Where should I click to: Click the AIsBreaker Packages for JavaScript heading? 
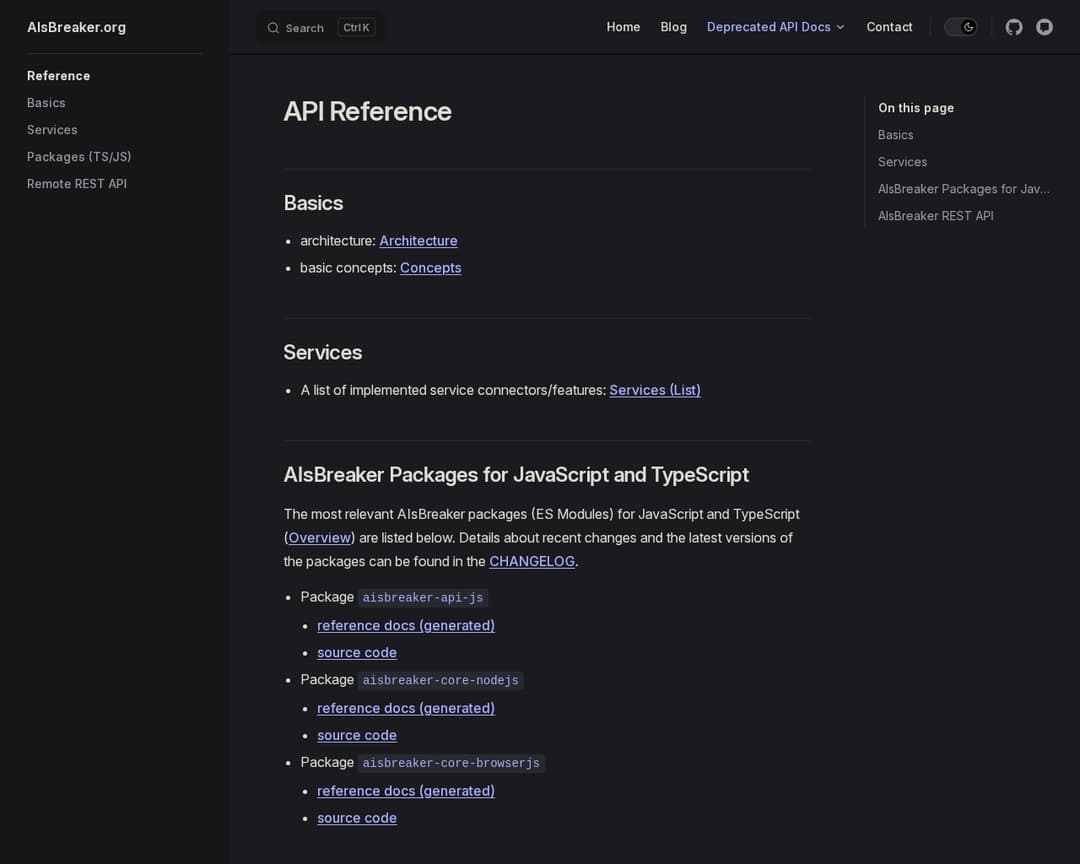point(516,475)
